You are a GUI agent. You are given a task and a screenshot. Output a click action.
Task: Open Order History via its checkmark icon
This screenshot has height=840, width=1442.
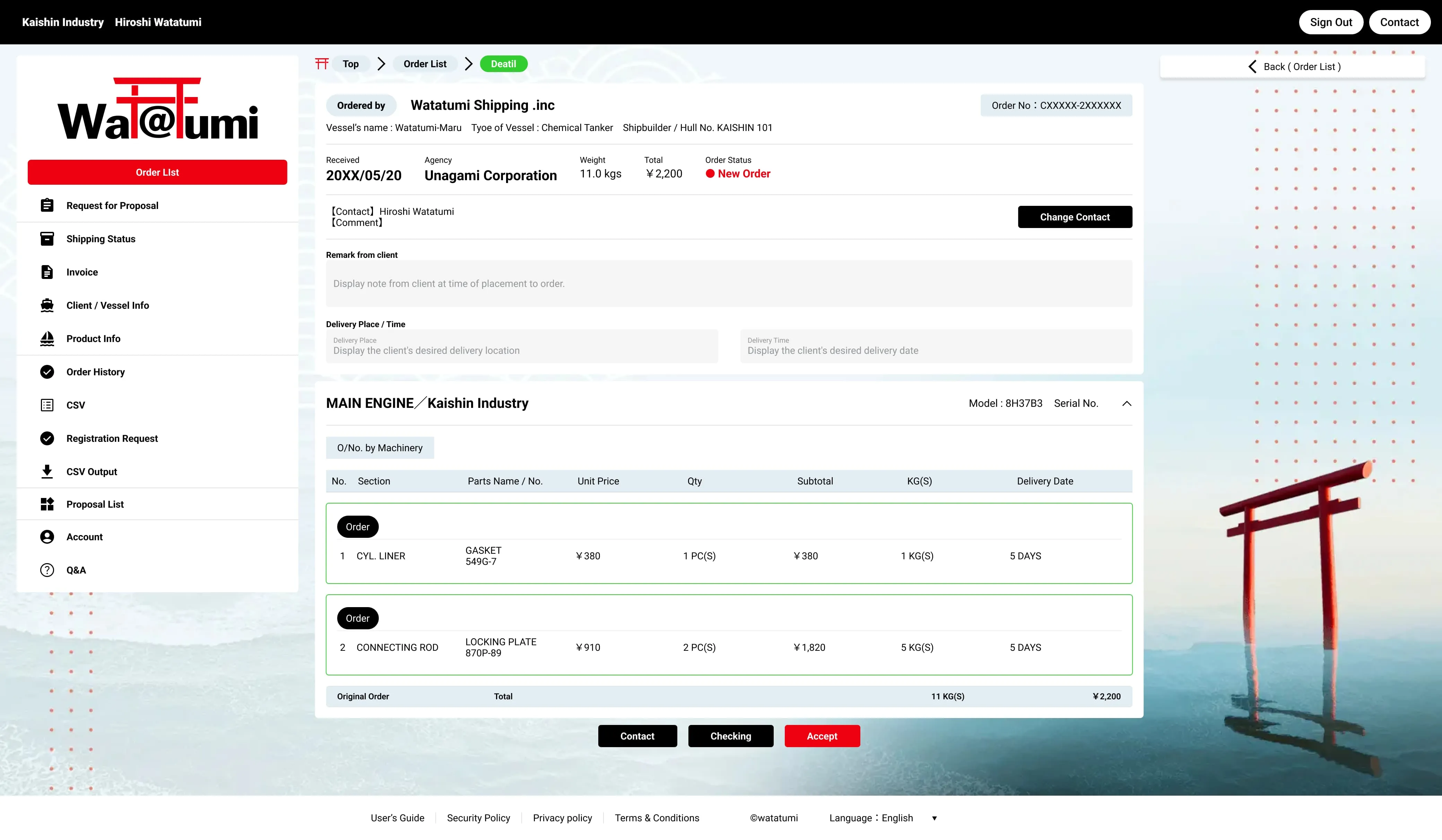[x=47, y=371]
